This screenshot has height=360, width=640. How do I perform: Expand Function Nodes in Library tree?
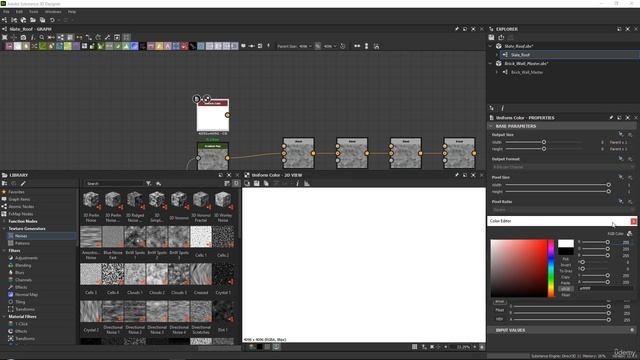tap(4, 221)
